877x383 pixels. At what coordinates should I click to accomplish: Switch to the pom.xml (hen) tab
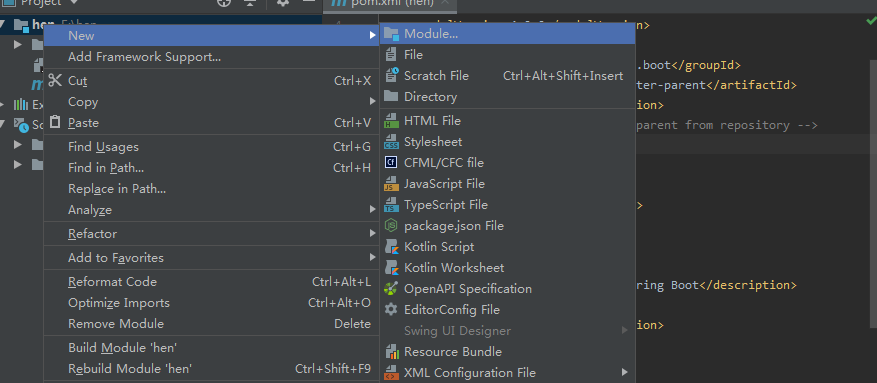(x=390, y=3)
